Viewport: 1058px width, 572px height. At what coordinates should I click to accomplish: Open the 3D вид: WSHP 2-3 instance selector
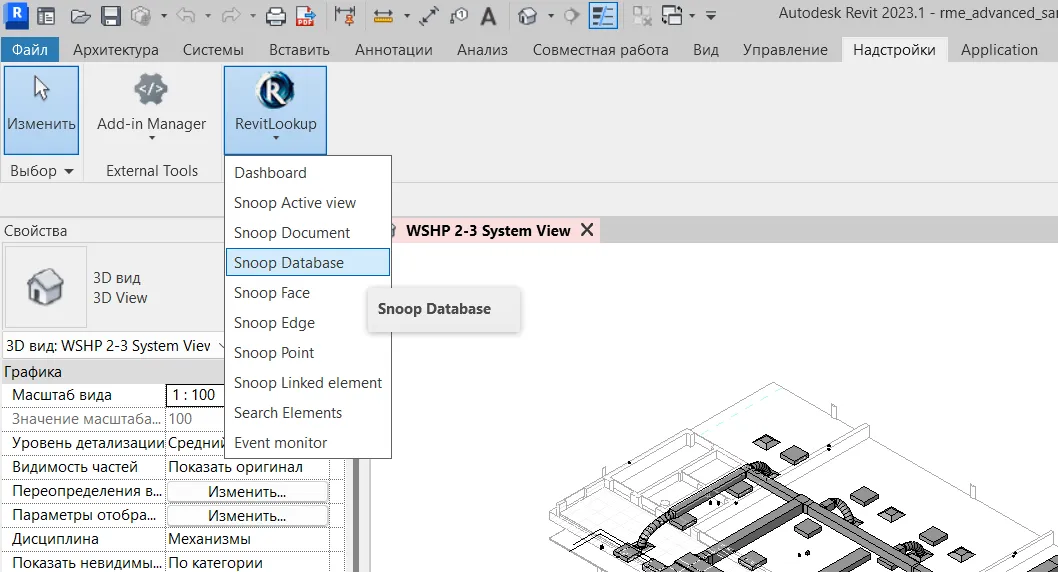[113, 345]
